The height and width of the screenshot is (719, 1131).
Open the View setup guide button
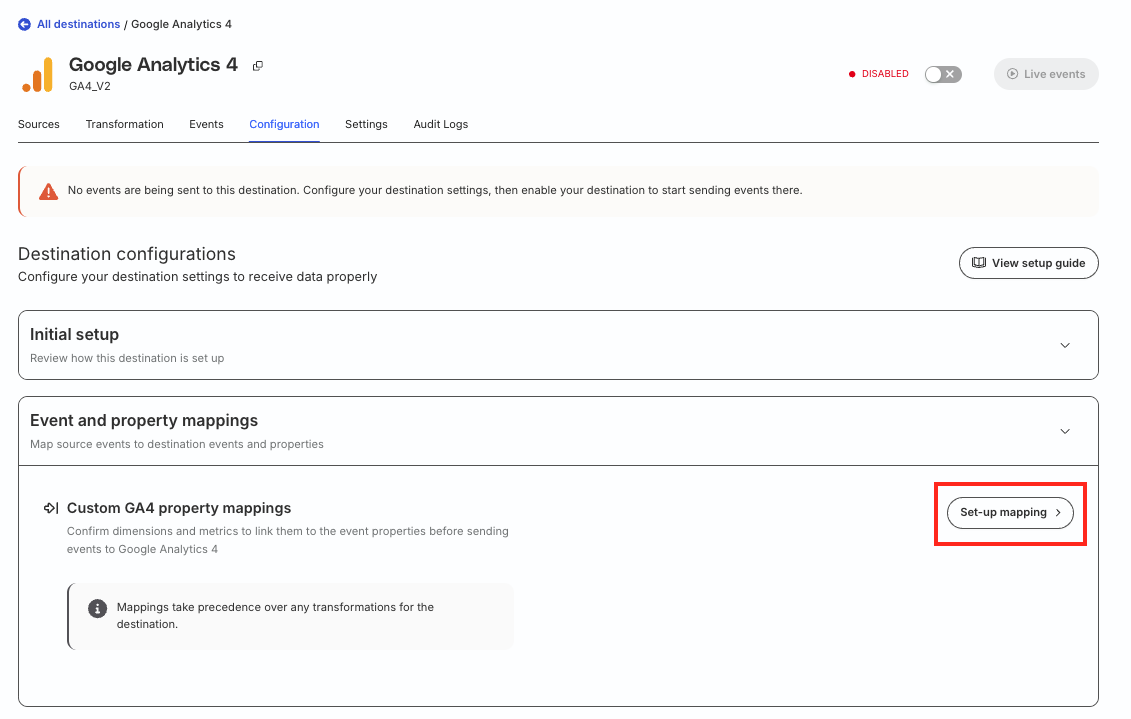coord(1029,263)
